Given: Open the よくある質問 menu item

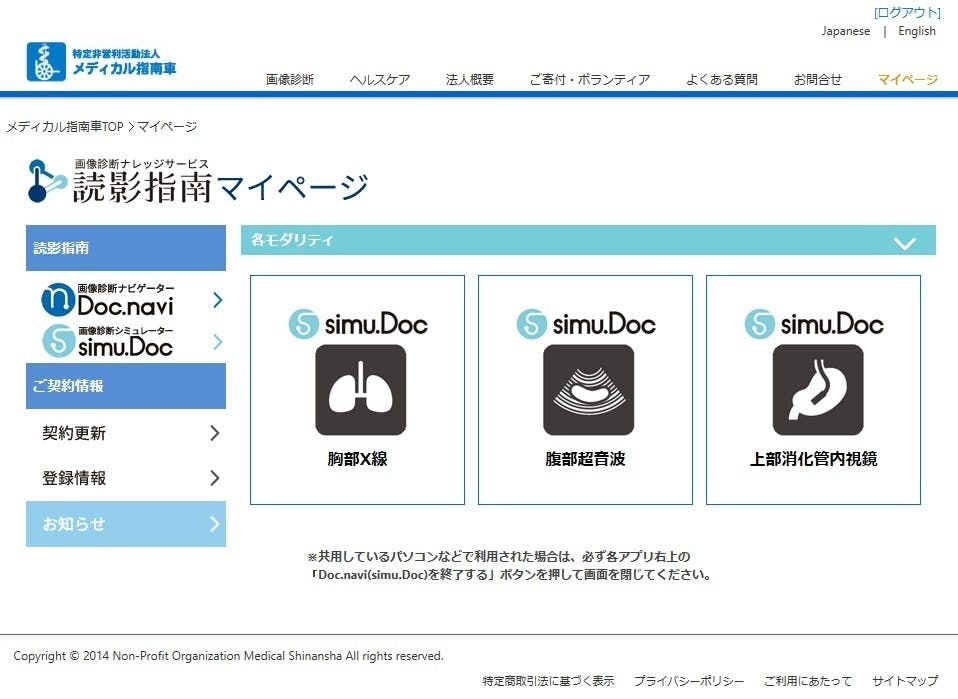Looking at the screenshot, I should tap(721, 80).
